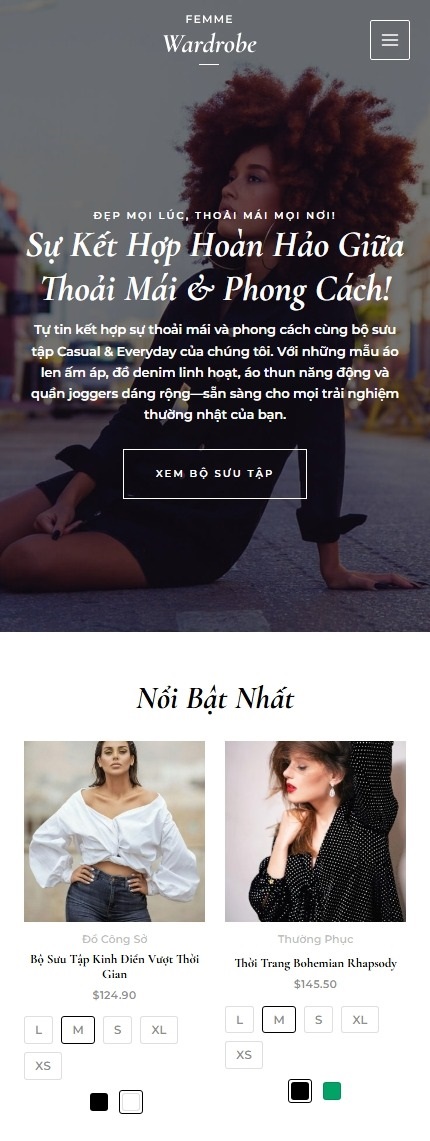Click the Xem Bộ Sưu Tập button

click(215, 474)
